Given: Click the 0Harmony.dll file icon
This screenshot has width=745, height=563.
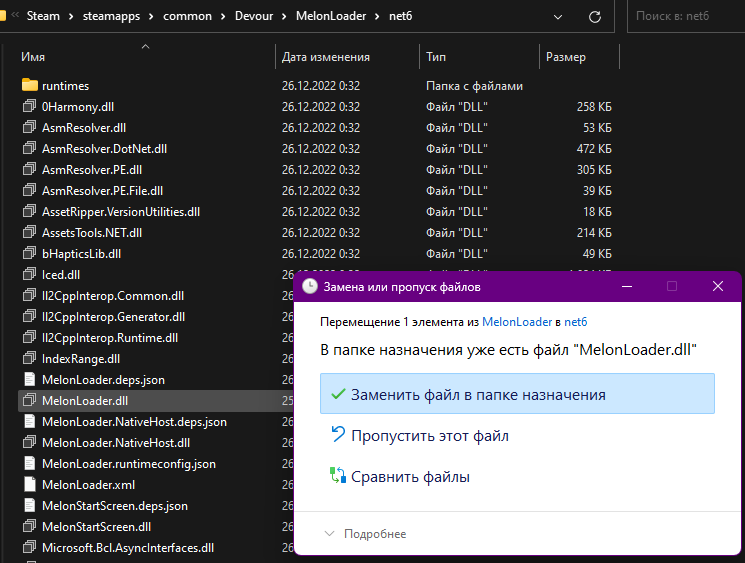Looking at the screenshot, I should (29, 106).
